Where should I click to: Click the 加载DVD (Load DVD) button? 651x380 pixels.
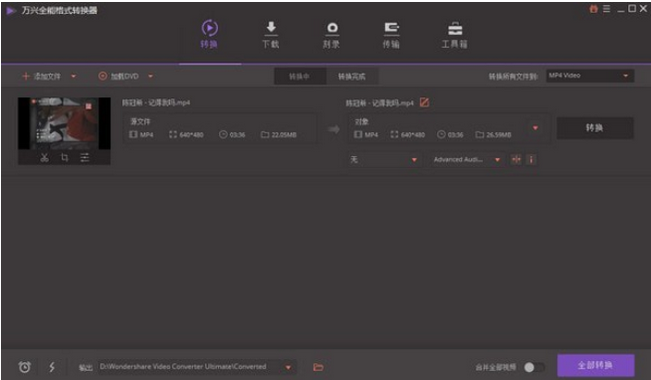click(x=119, y=76)
